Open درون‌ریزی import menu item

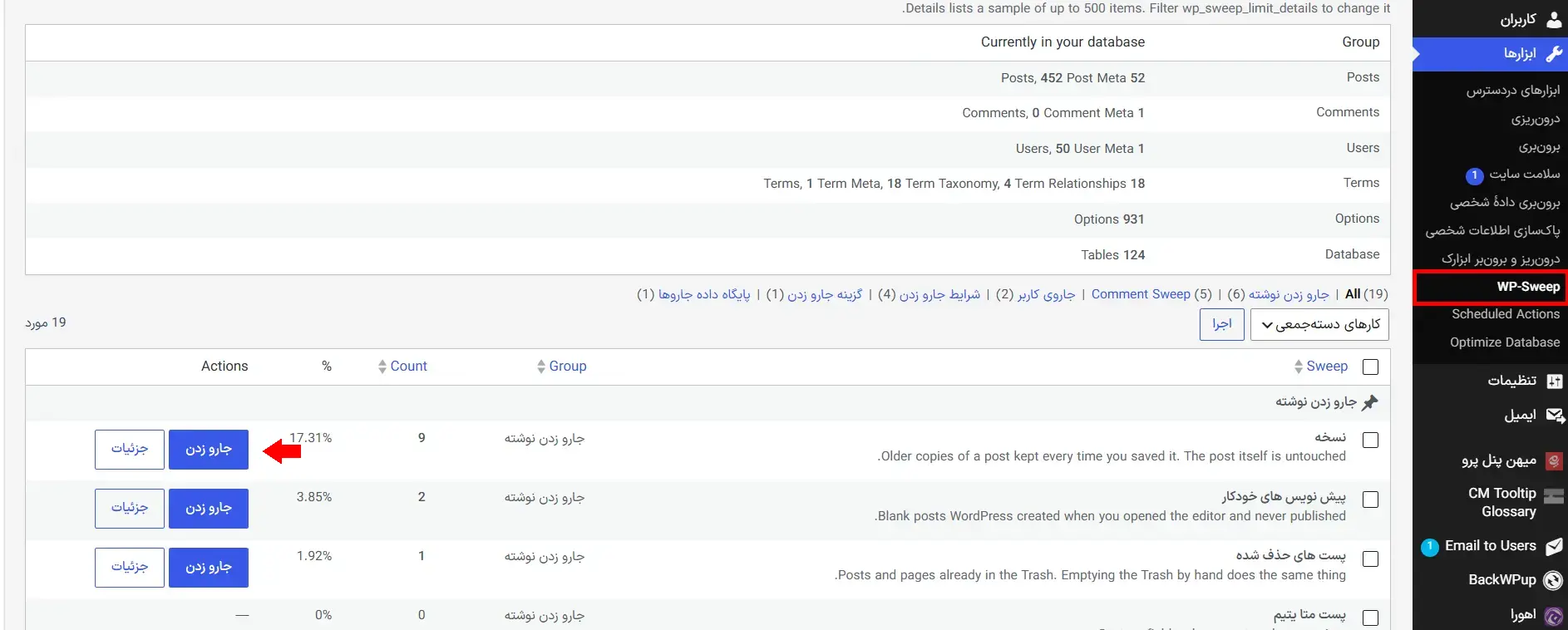[1536, 119]
